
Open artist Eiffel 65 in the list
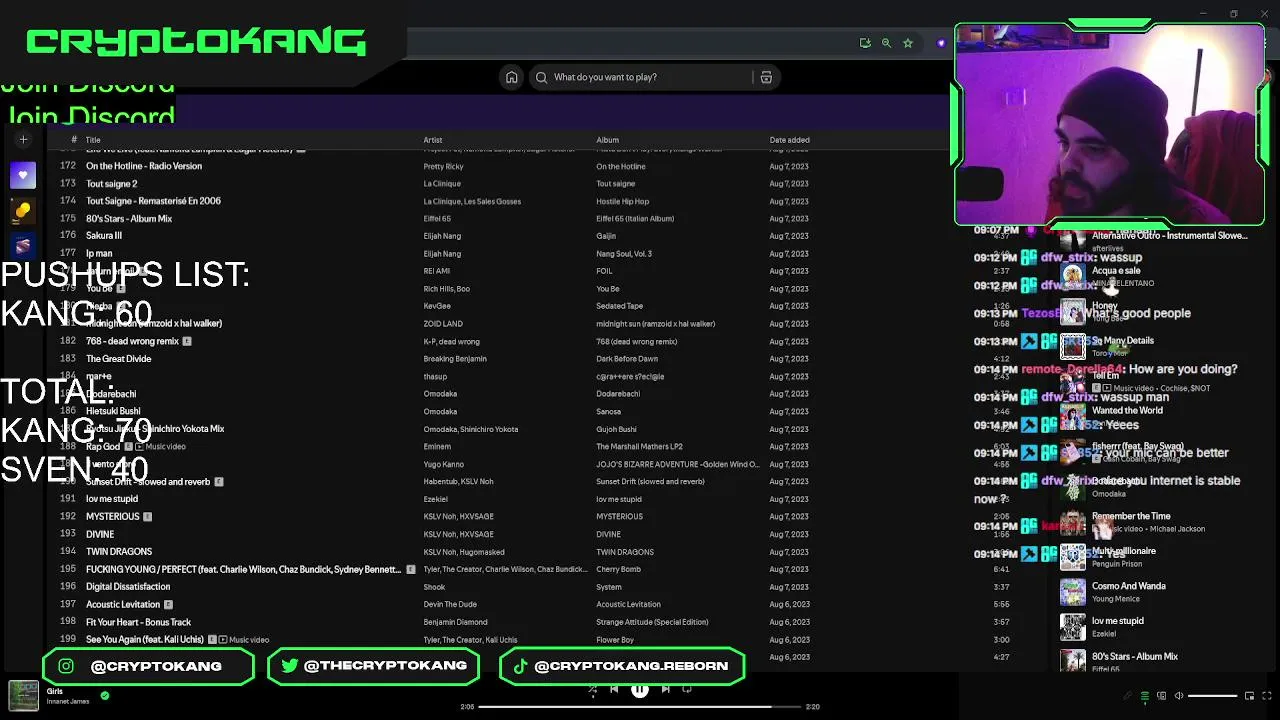pyautogui.click(x=437, y=219)
